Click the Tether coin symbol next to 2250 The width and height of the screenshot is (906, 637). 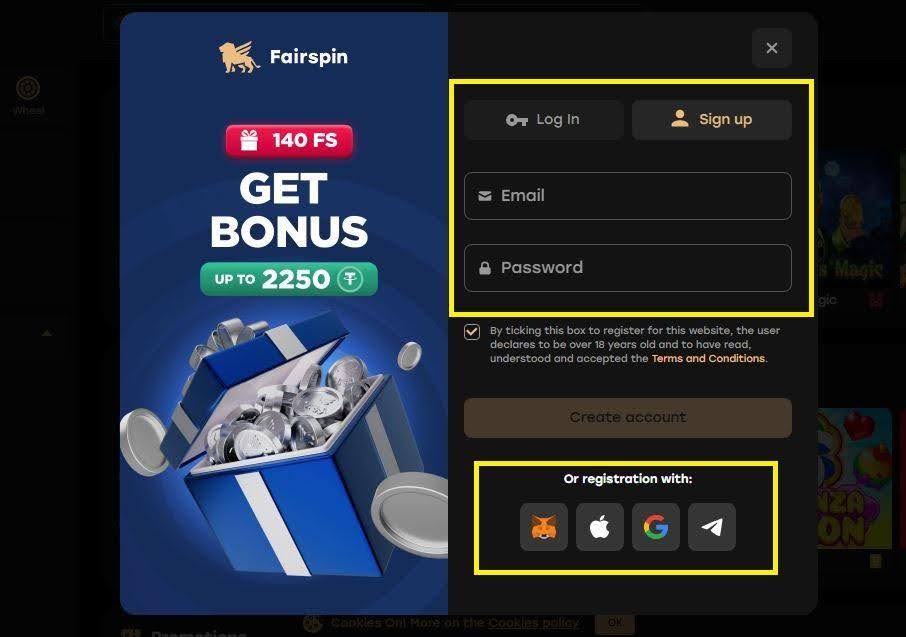pos(350,279)
